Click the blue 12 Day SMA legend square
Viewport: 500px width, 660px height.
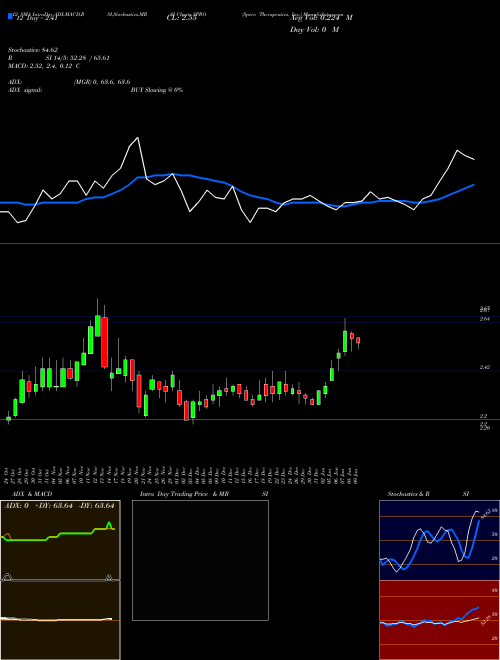click(x=11, y=16)
